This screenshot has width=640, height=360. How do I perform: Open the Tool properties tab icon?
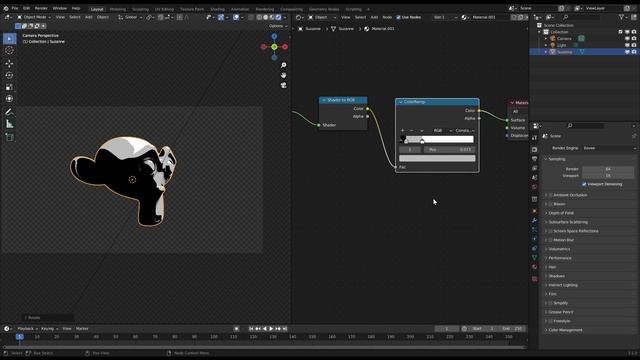click(534, 138)
